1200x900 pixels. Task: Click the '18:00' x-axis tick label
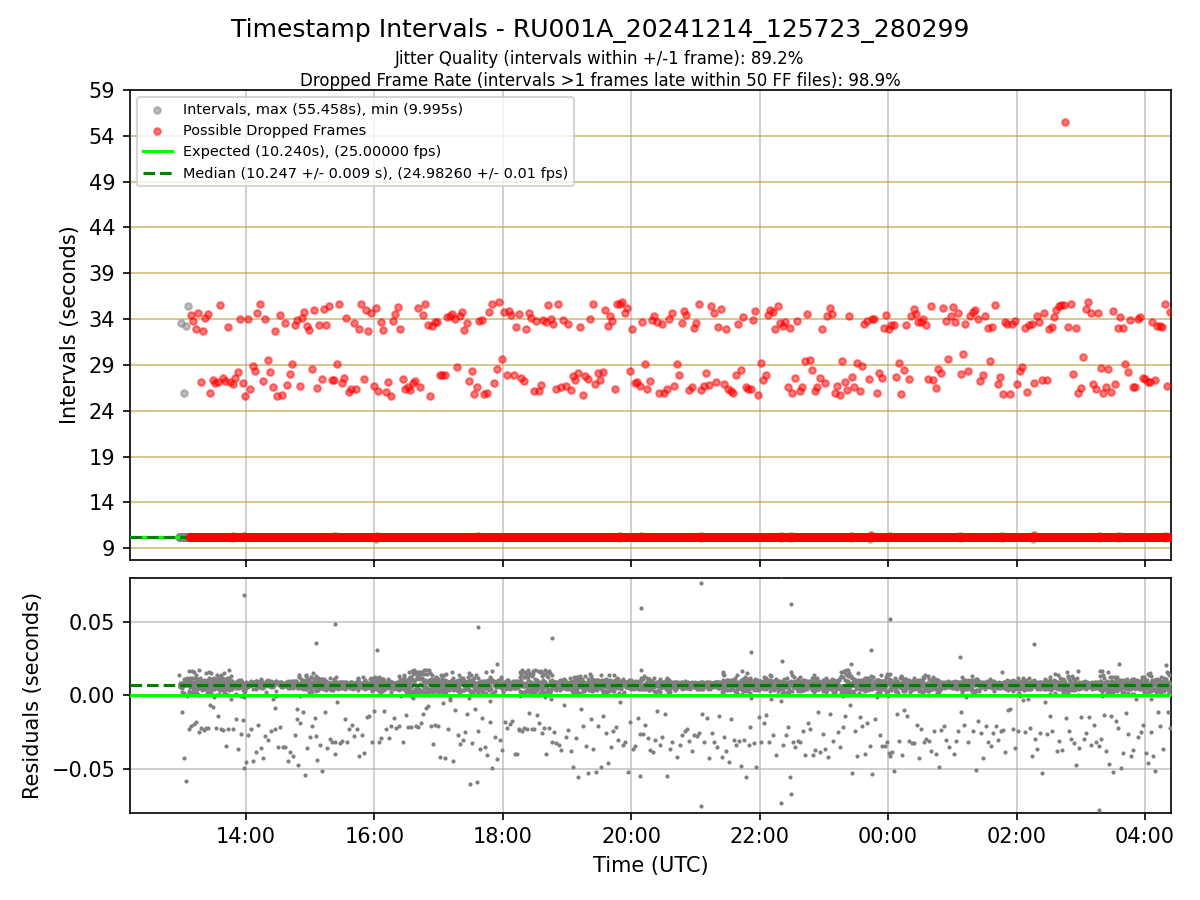pyautogui.click(x=503, y=834)
